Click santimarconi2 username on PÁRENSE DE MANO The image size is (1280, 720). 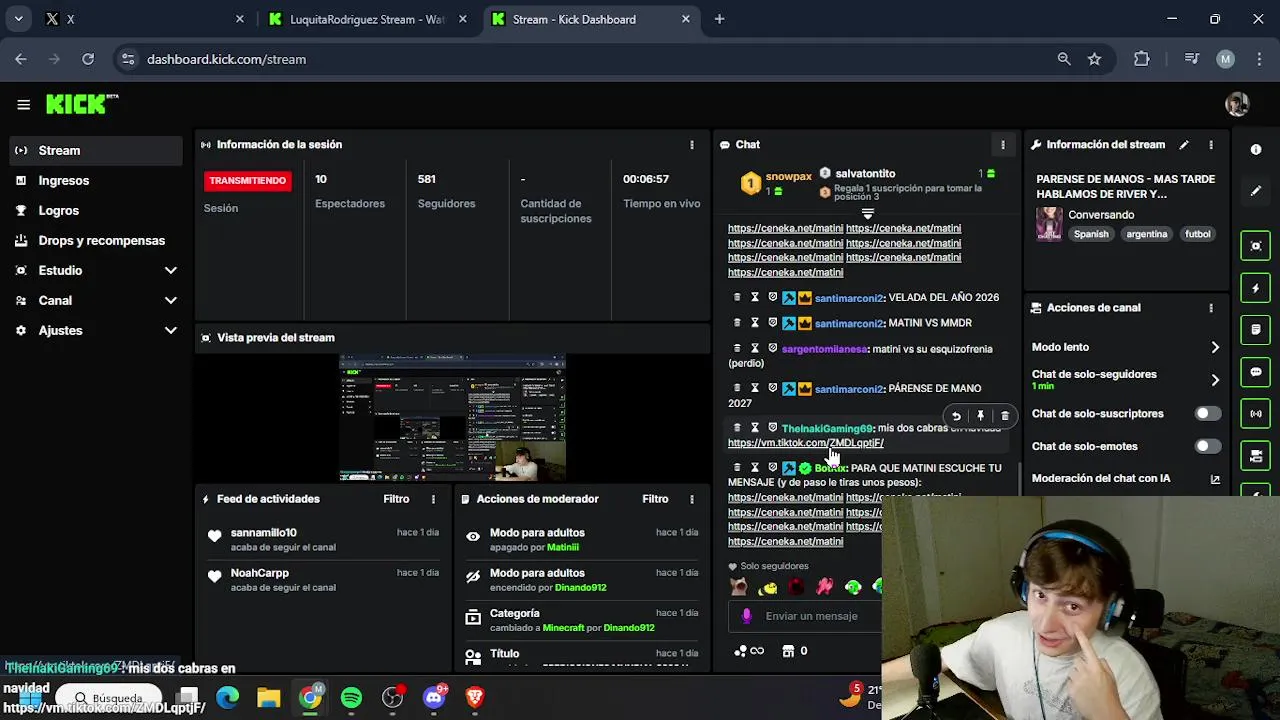[849, 388]
